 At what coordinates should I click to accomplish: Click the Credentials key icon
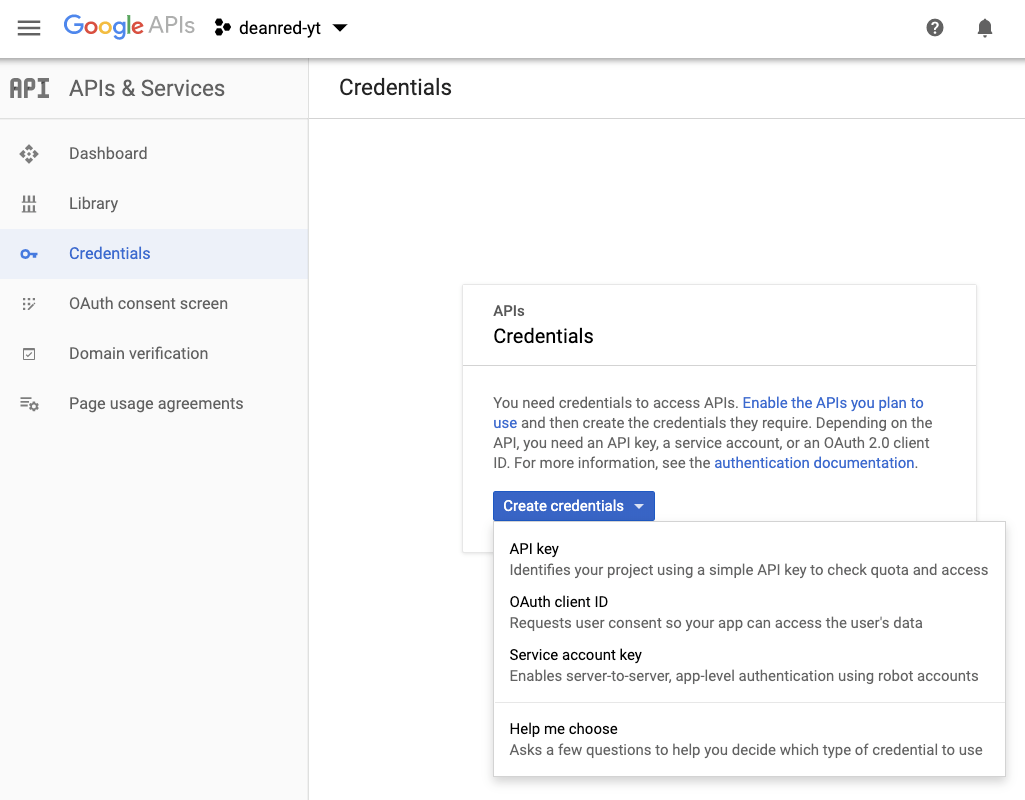[x=29, y=254]
